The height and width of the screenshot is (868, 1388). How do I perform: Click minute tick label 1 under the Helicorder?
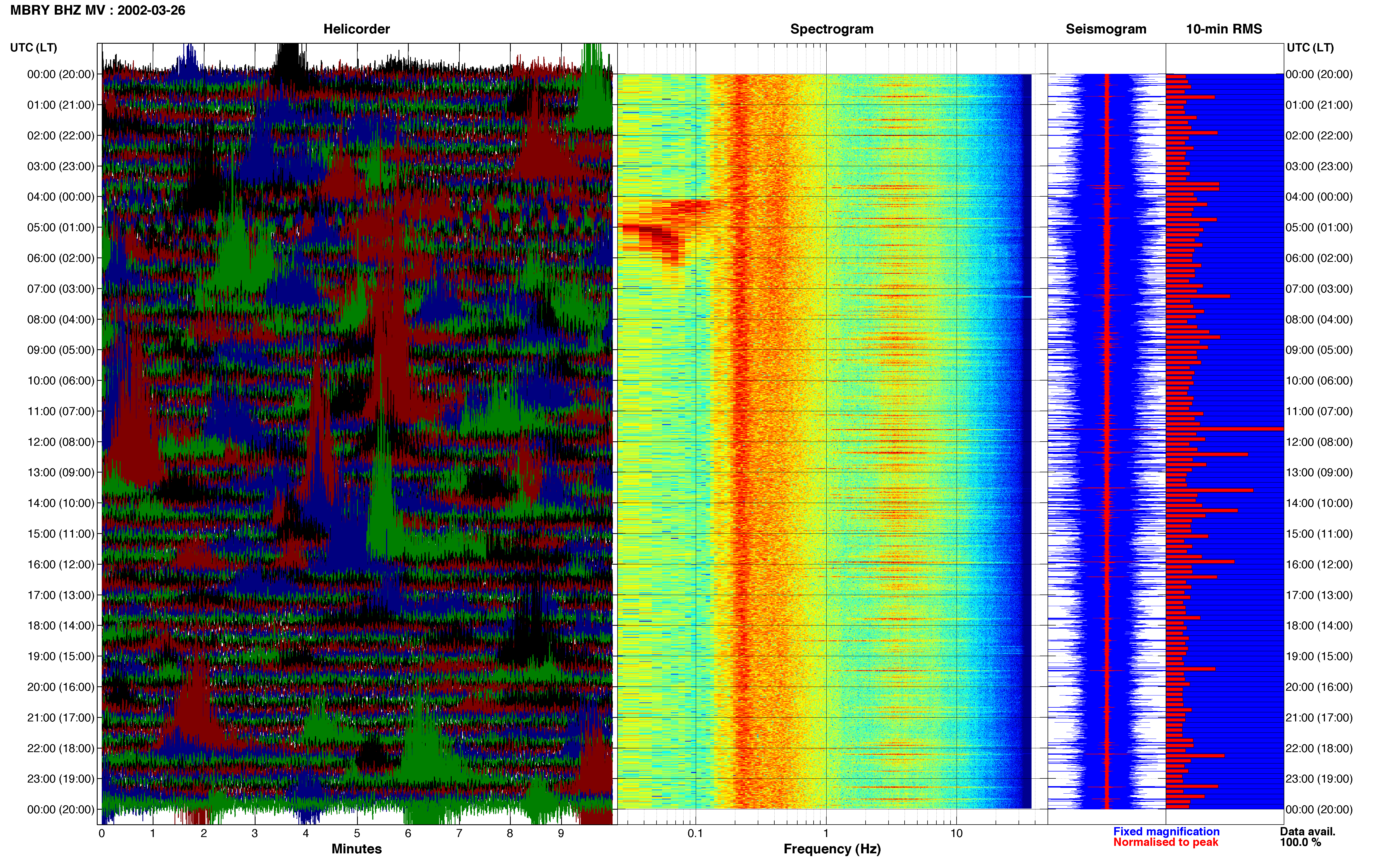153,833
